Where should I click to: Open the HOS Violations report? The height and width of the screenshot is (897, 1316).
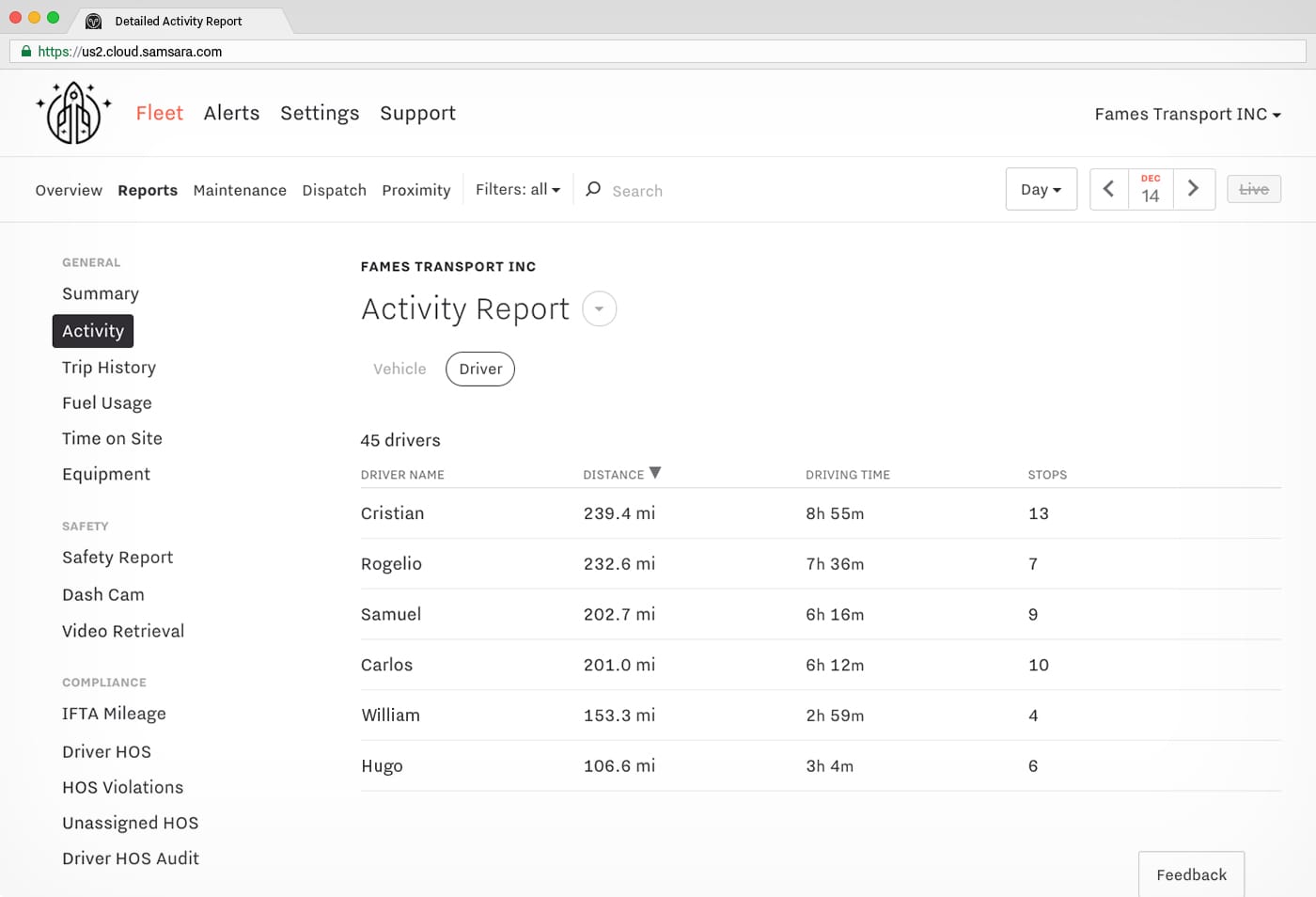pyautogui.click(x=122, y=787)
